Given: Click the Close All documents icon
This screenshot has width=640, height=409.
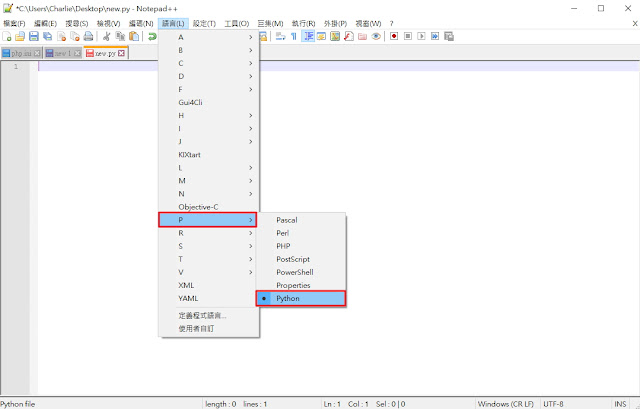Looking at the screenshot, I should 75,36.
